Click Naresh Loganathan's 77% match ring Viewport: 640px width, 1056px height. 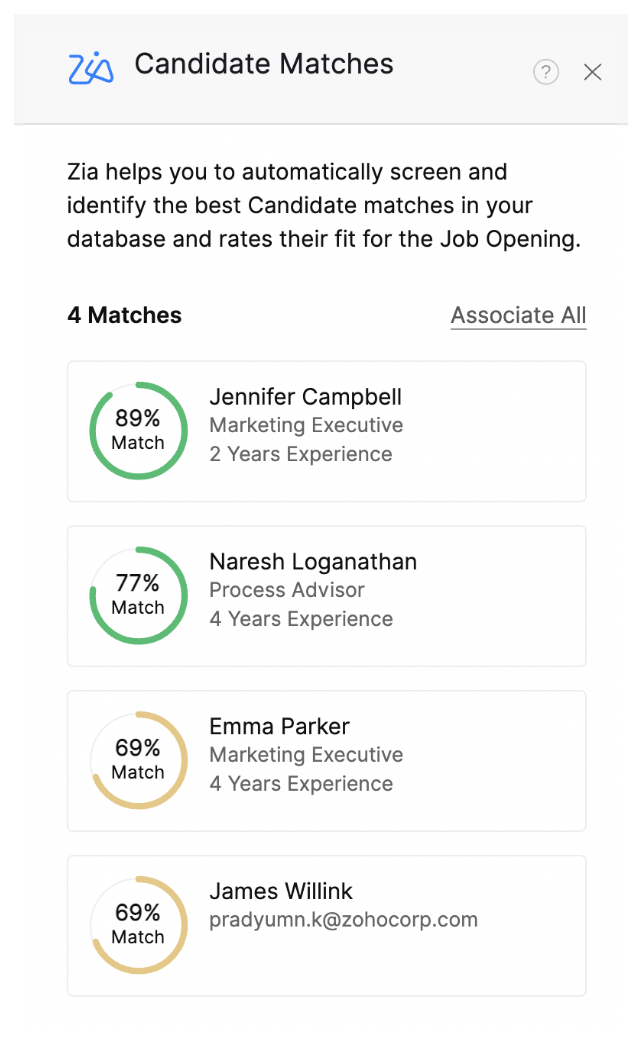(x=138, y=595)
